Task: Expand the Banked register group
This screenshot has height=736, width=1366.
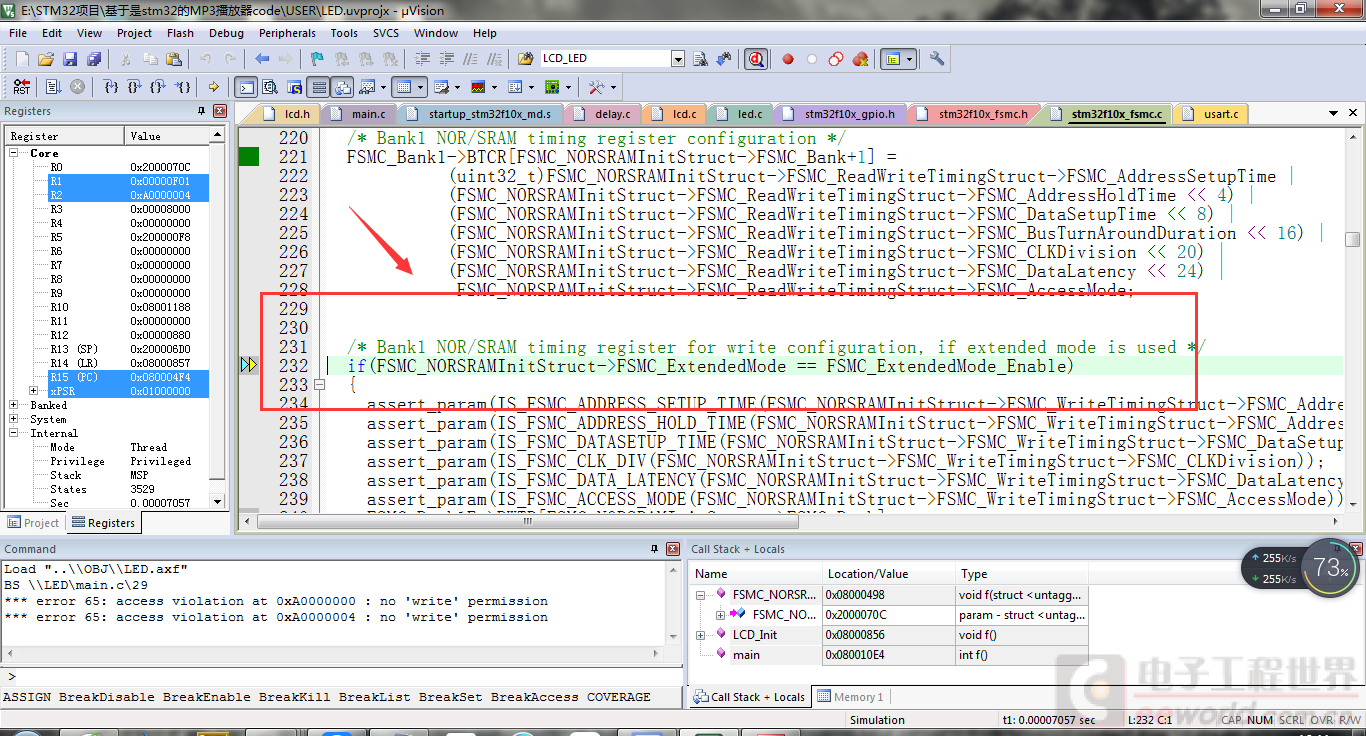Action: pyautogui.click(x=14, y=405)
